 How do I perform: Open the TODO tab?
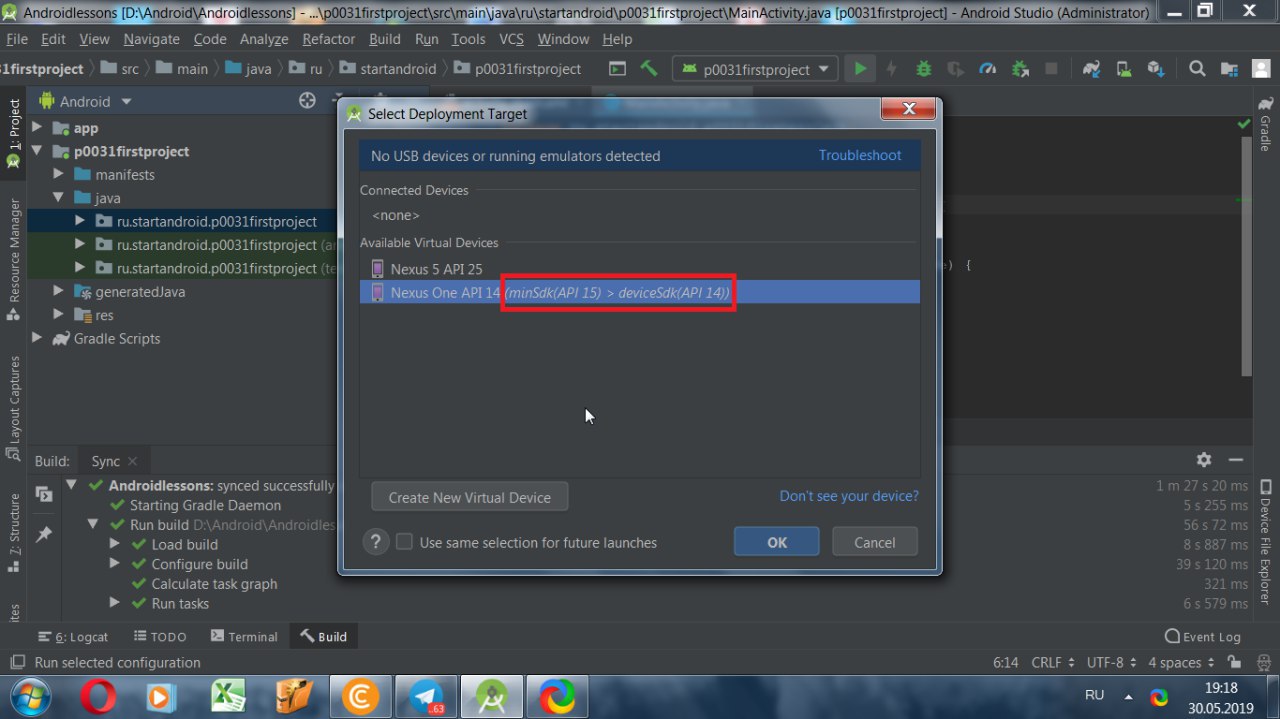click(x=159, y=636)
